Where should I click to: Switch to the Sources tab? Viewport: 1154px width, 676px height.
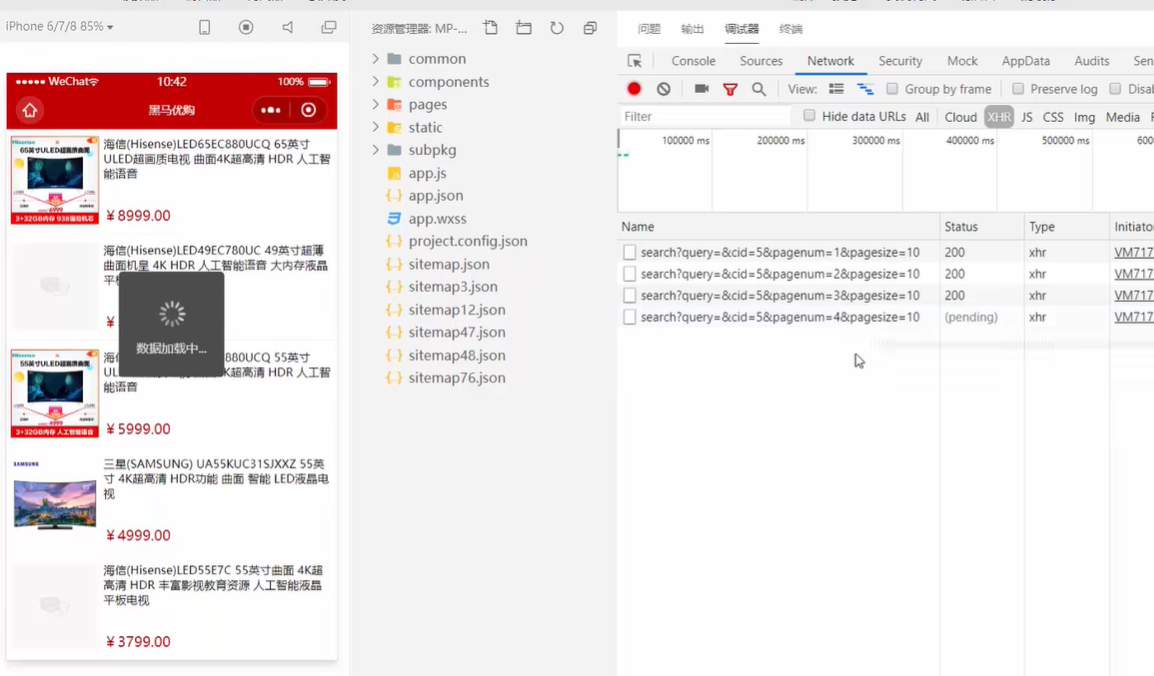pyautogui.click(x=761, y=61)
